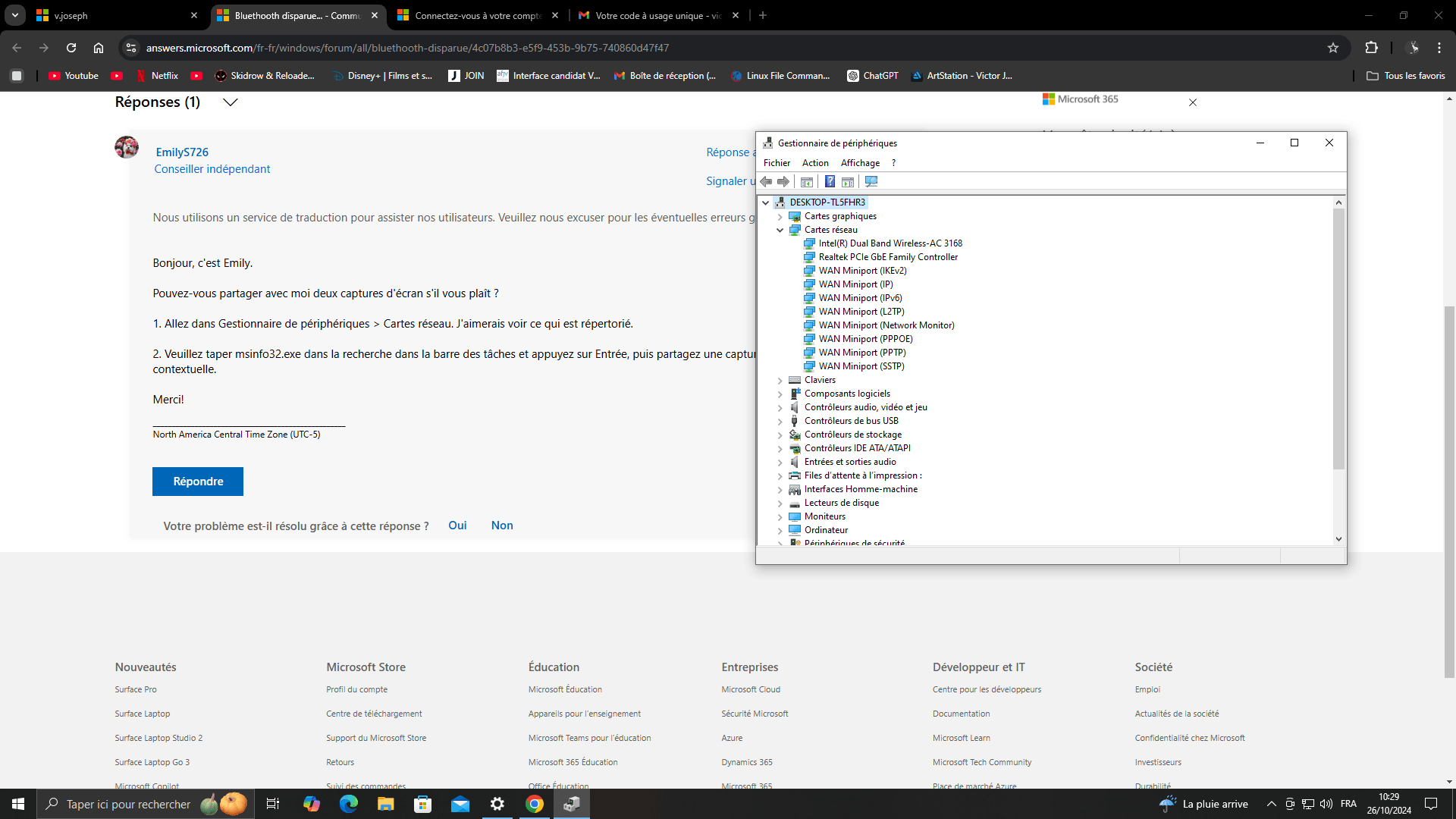Open the Chrome extensions puzzle icon
1456x819 pixels.
pos(1371,48)
